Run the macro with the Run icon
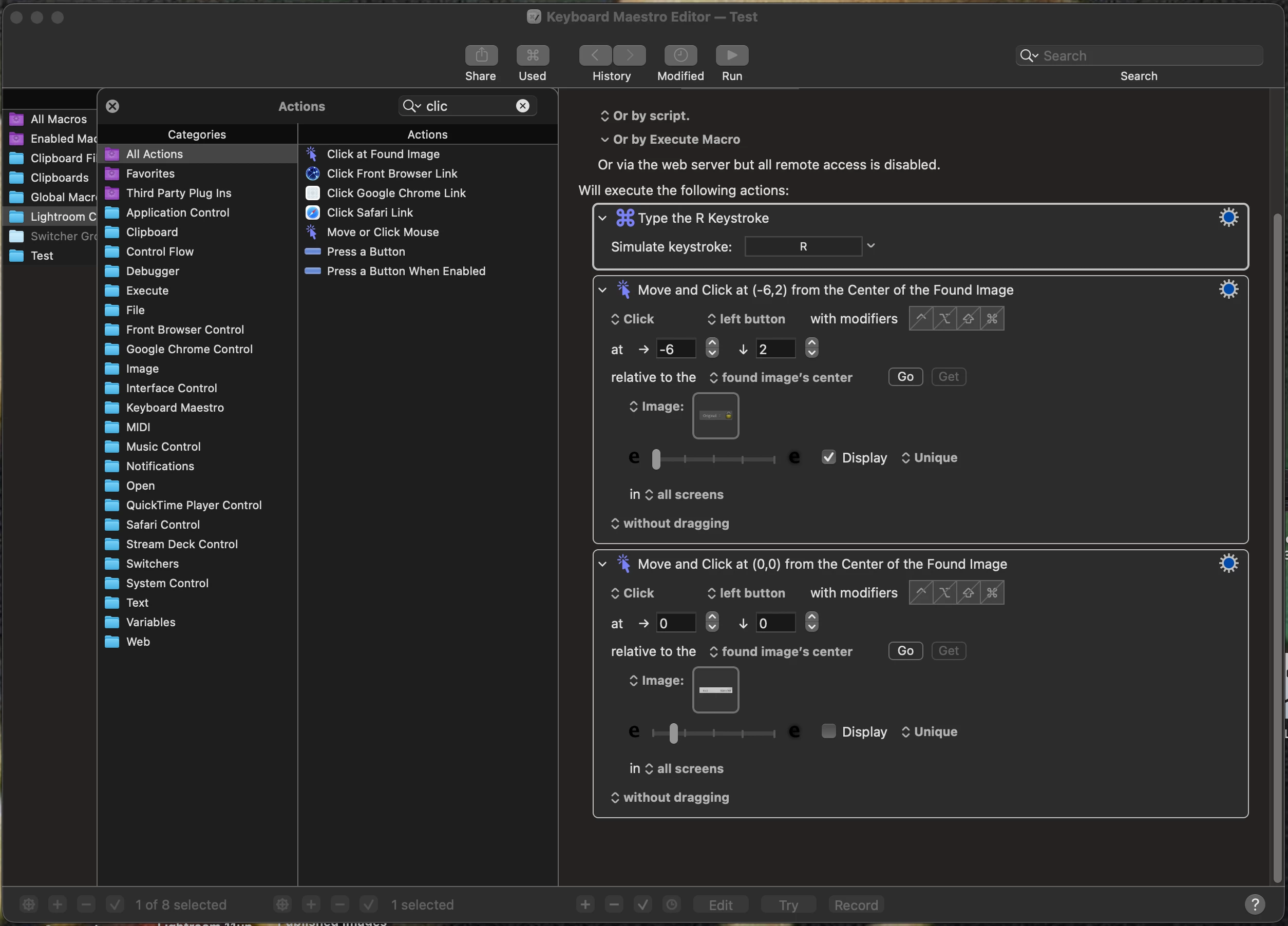Viewport: 1288px width, 926px height. point(731,55)
